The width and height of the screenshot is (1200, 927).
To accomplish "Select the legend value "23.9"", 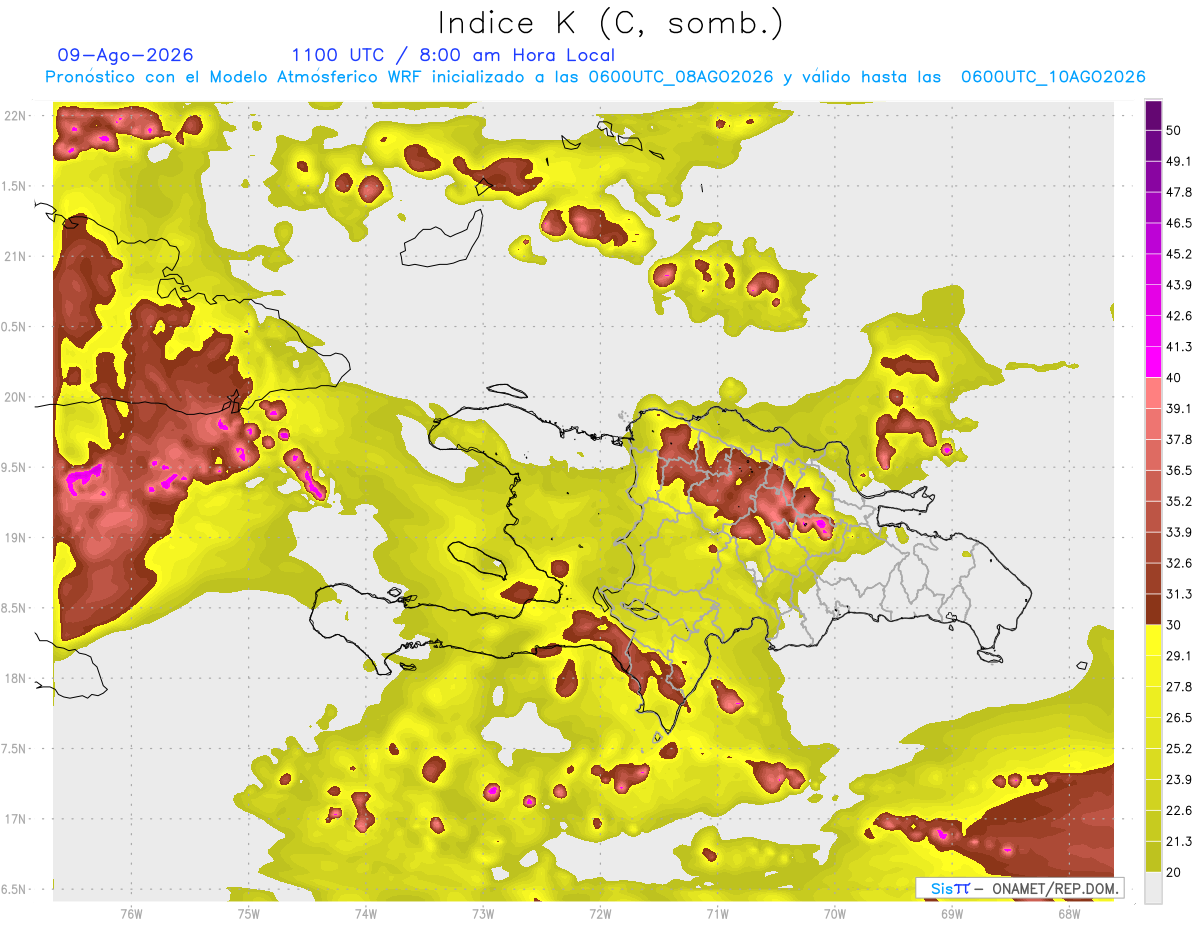I will tap(1179, 780).
